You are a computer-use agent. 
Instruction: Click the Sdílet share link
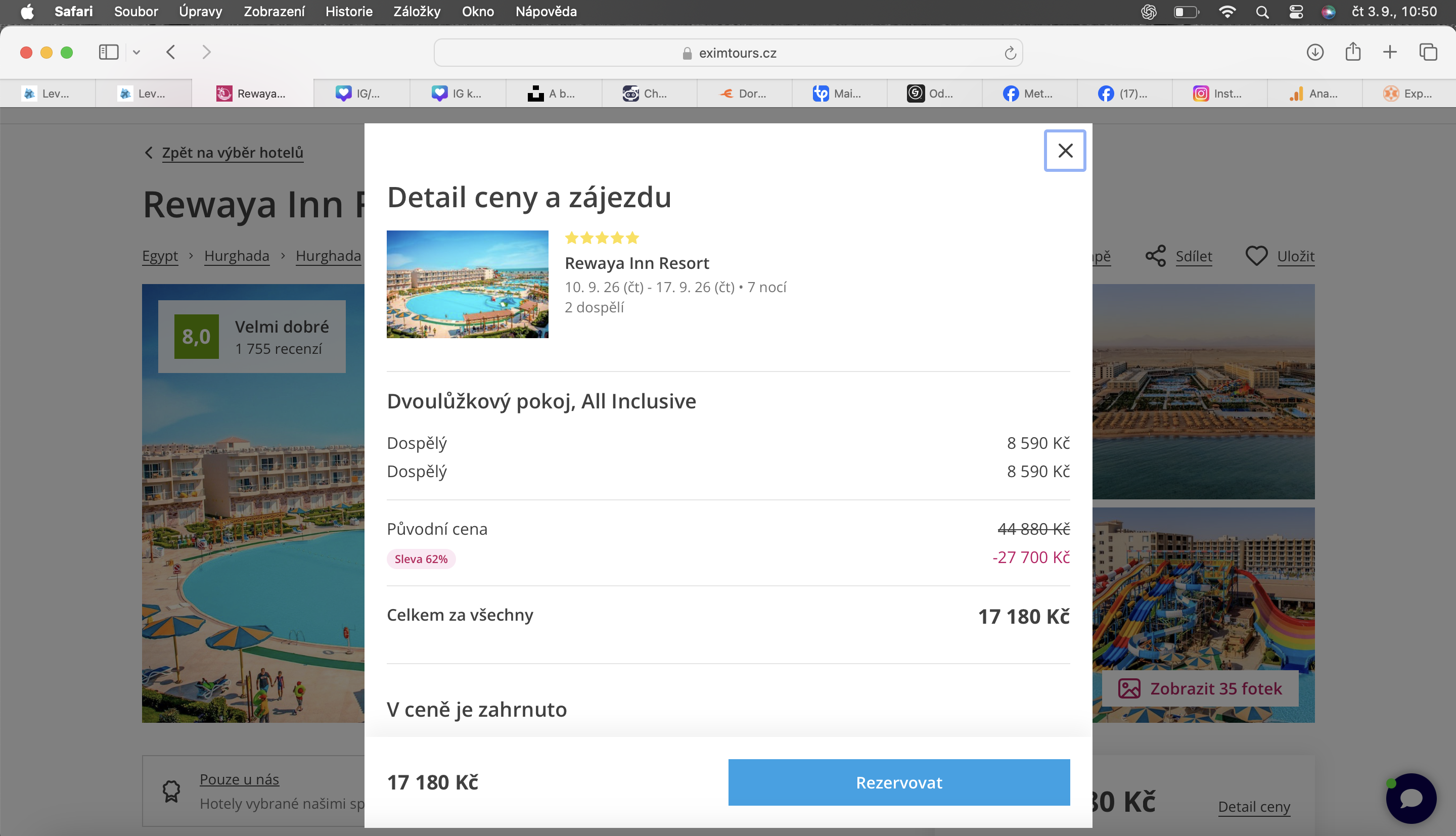(1194, 256)
